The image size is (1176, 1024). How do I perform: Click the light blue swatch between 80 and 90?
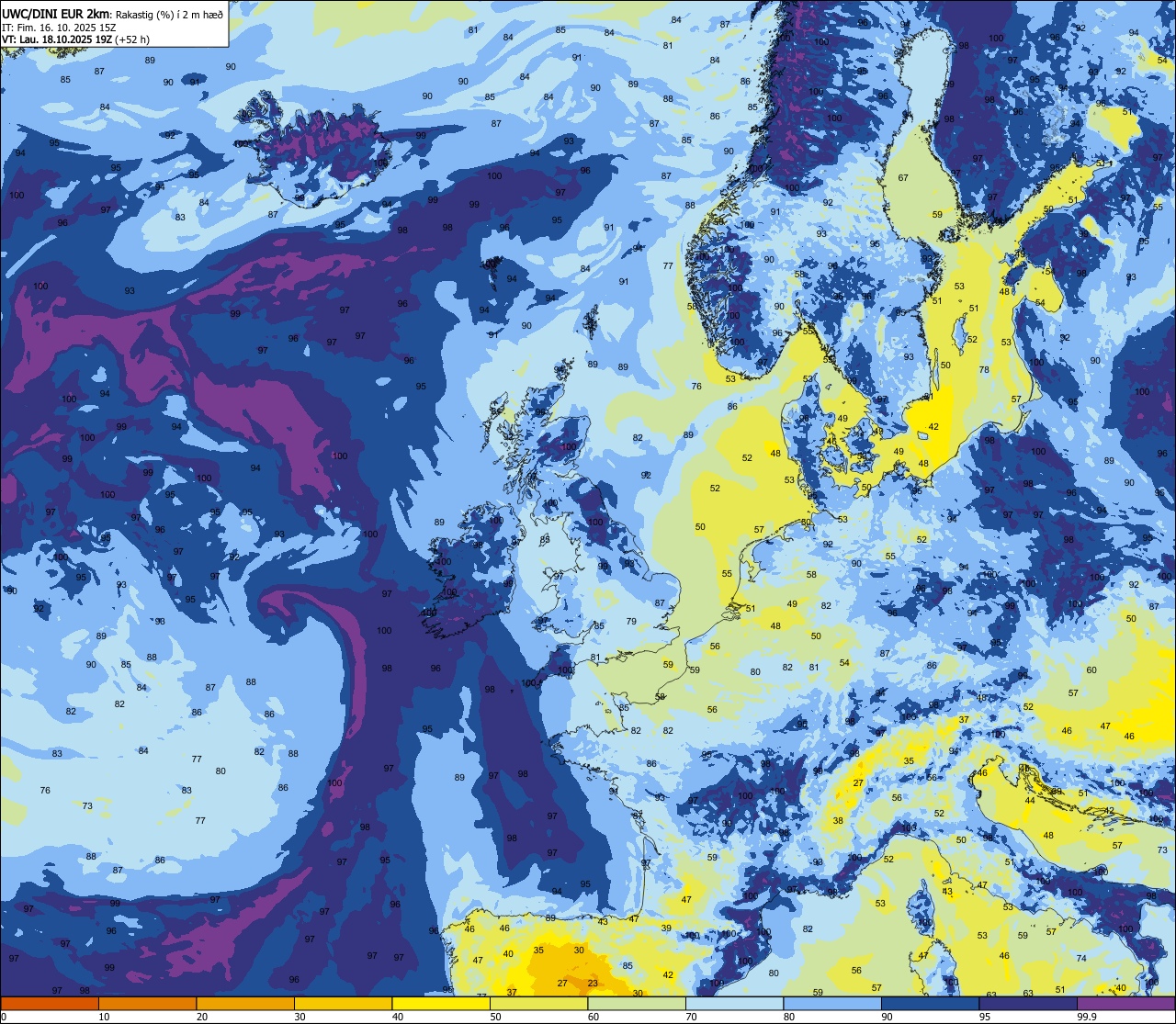pyautogui.click(x=832, y=1003)
